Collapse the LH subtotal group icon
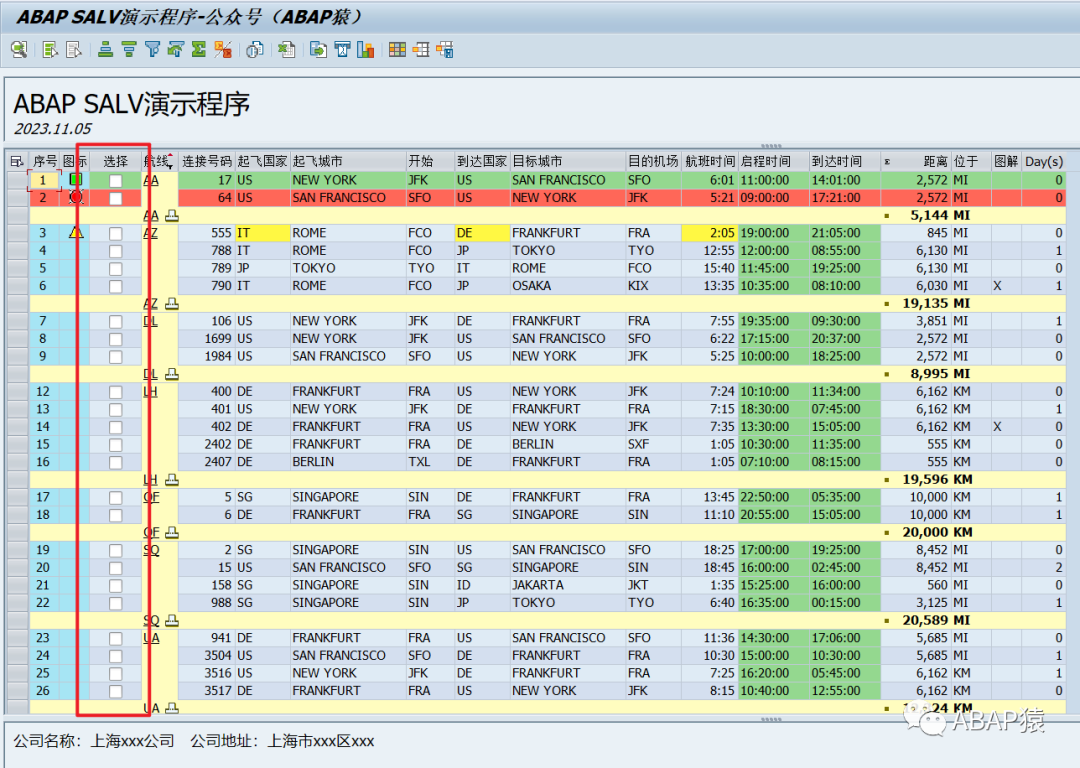This screenshot has width=1080, height=768. [x=172, y=480]
